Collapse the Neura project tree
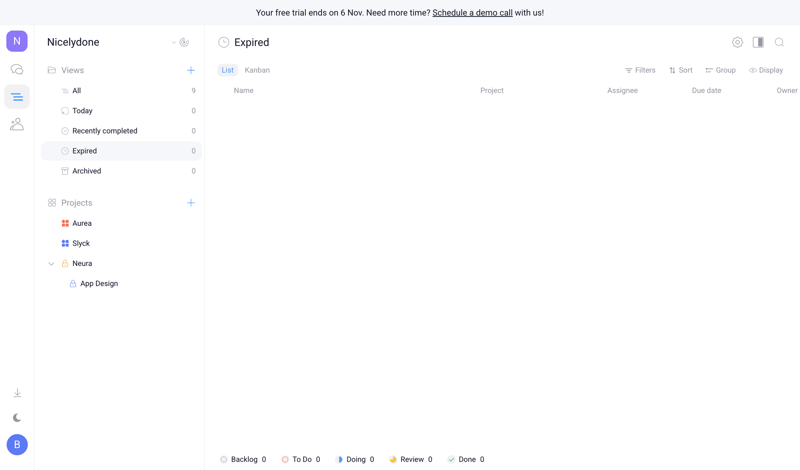This screenshot has height=470, width=800. pos(51,264)
